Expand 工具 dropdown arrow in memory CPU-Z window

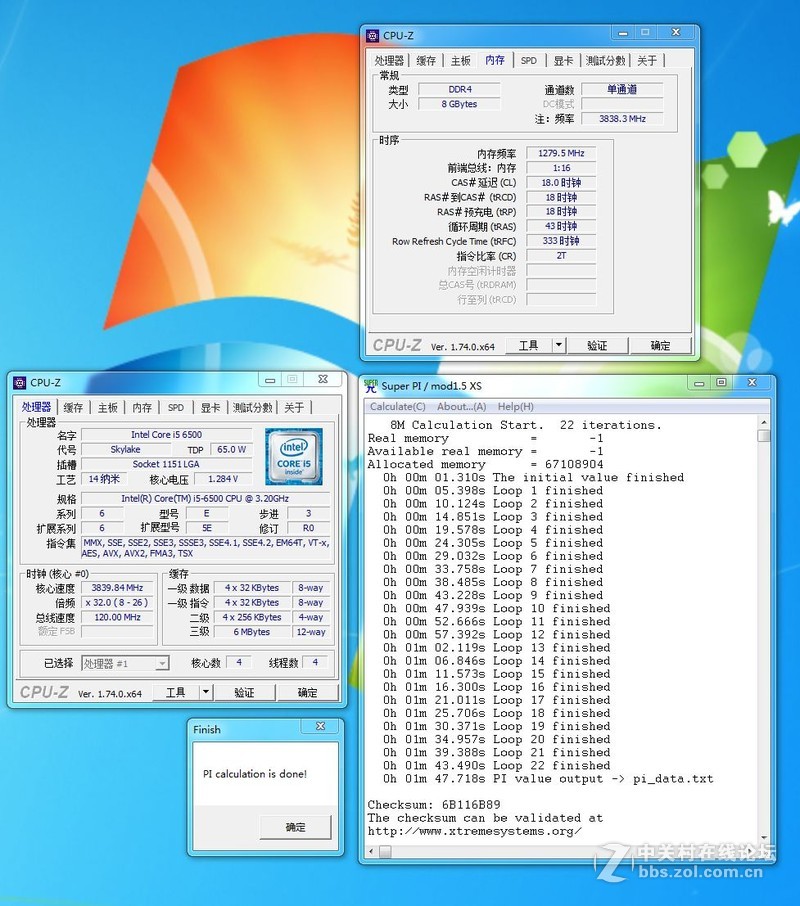click(x=558, y=346)
